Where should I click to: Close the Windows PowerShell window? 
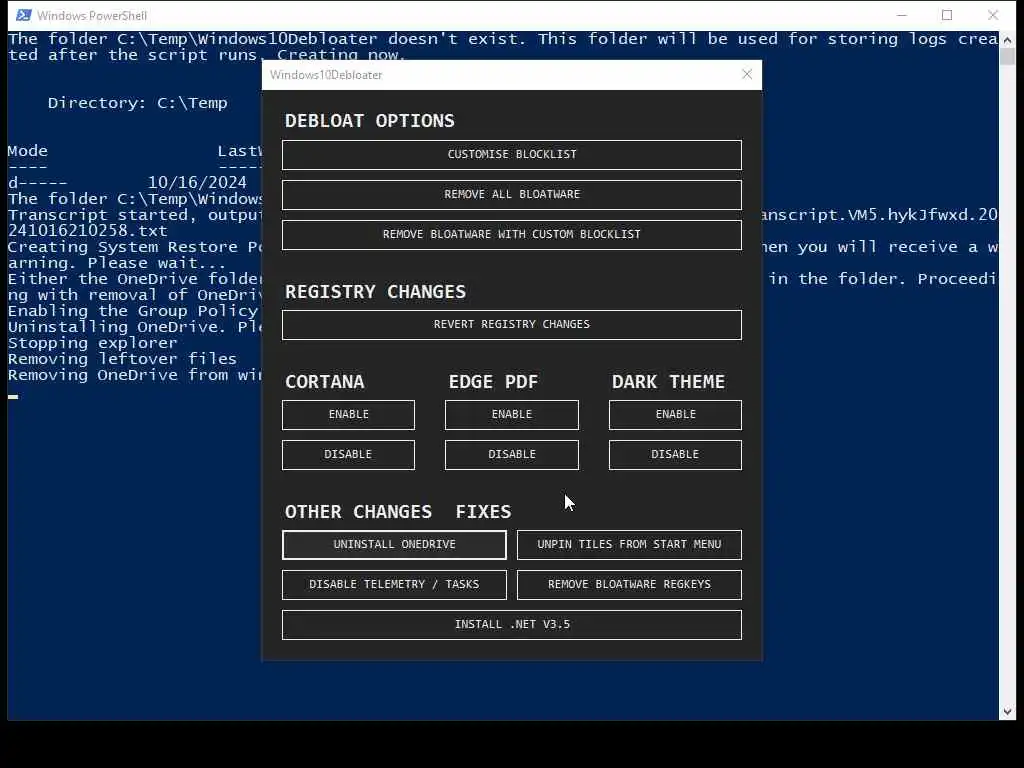993,15
